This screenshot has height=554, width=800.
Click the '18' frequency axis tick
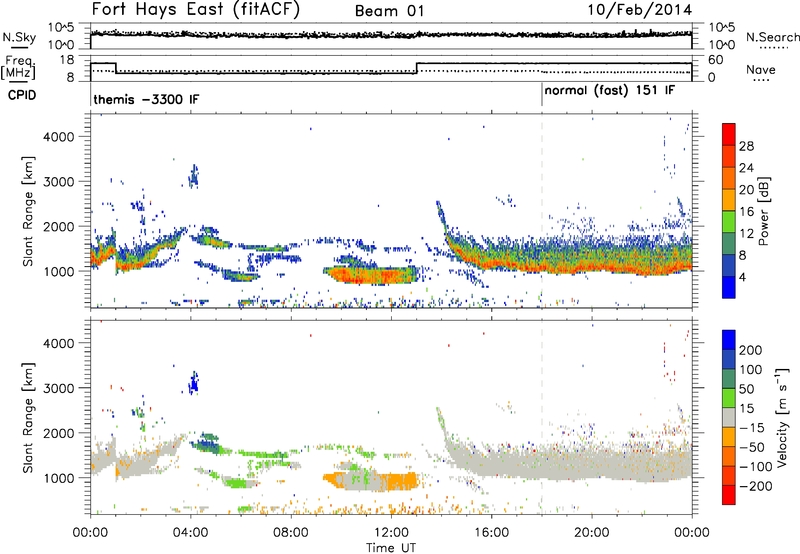tap(67, 60)
